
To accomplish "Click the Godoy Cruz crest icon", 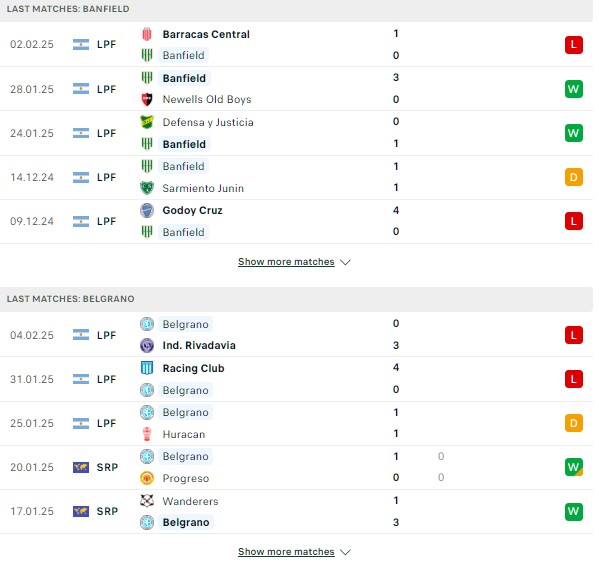I will click(147, 210).
